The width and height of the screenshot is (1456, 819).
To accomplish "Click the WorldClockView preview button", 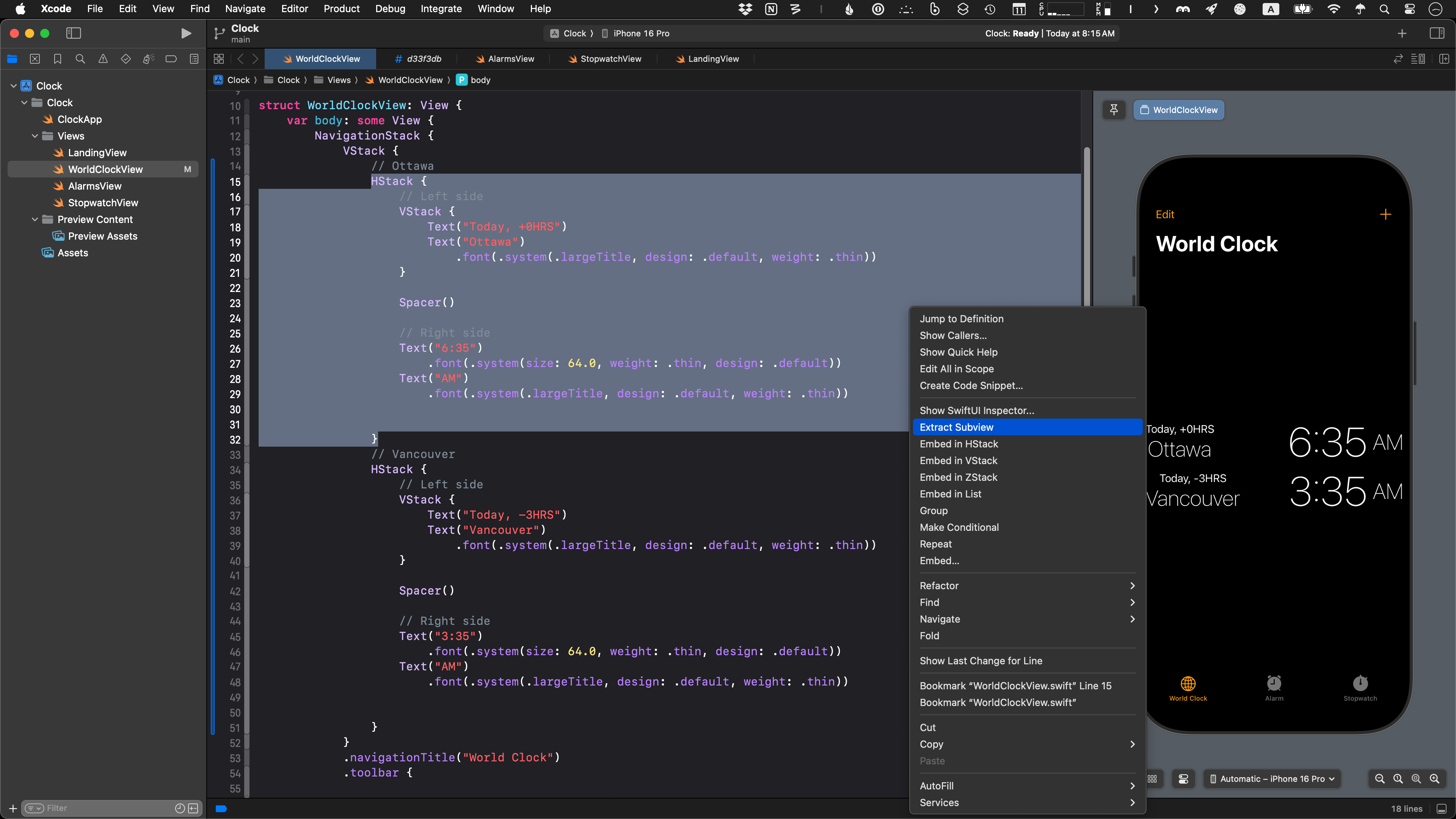I will 1178,110.
